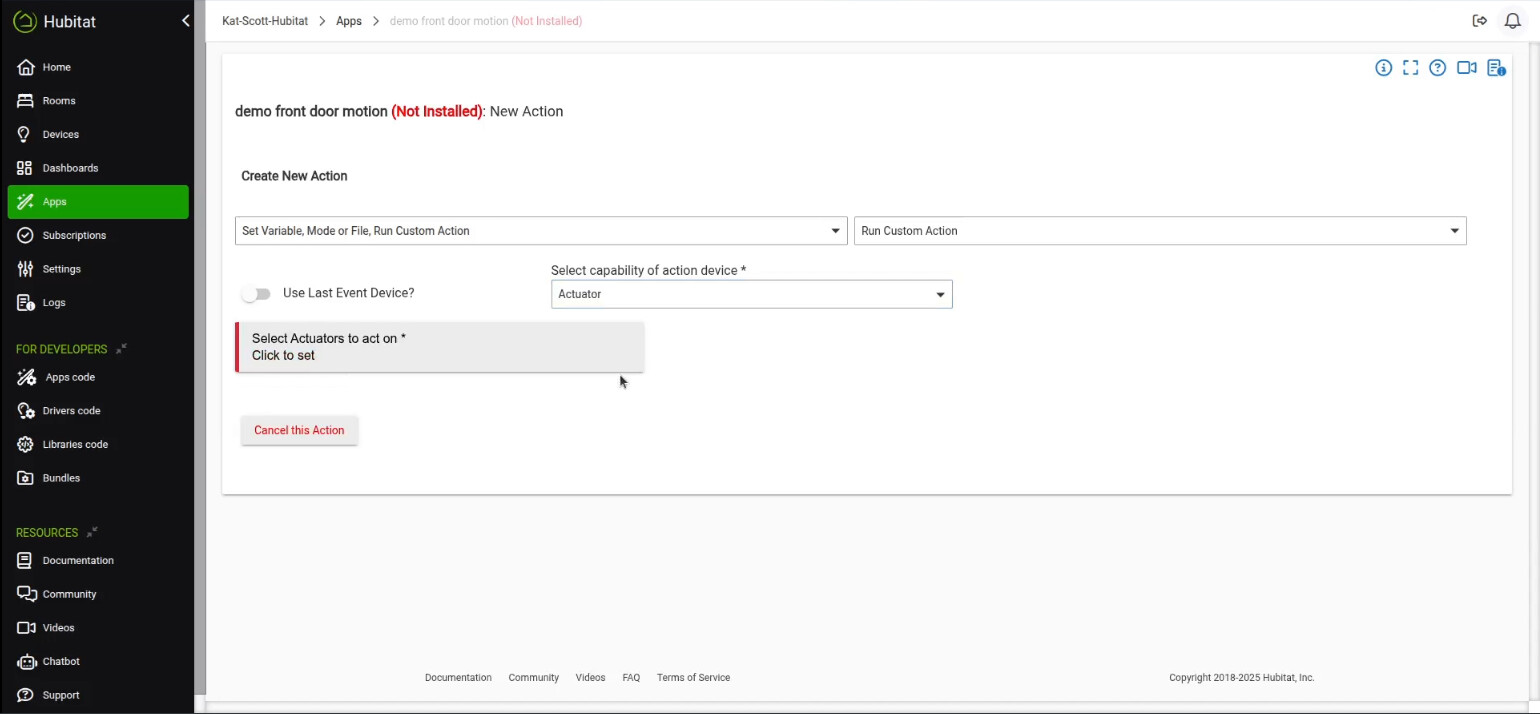Click the Copyright 2018-2025 Hubitat, Inc. text
The image size is (1540, 714).
pyautogui.click(x=1242, y=677)
